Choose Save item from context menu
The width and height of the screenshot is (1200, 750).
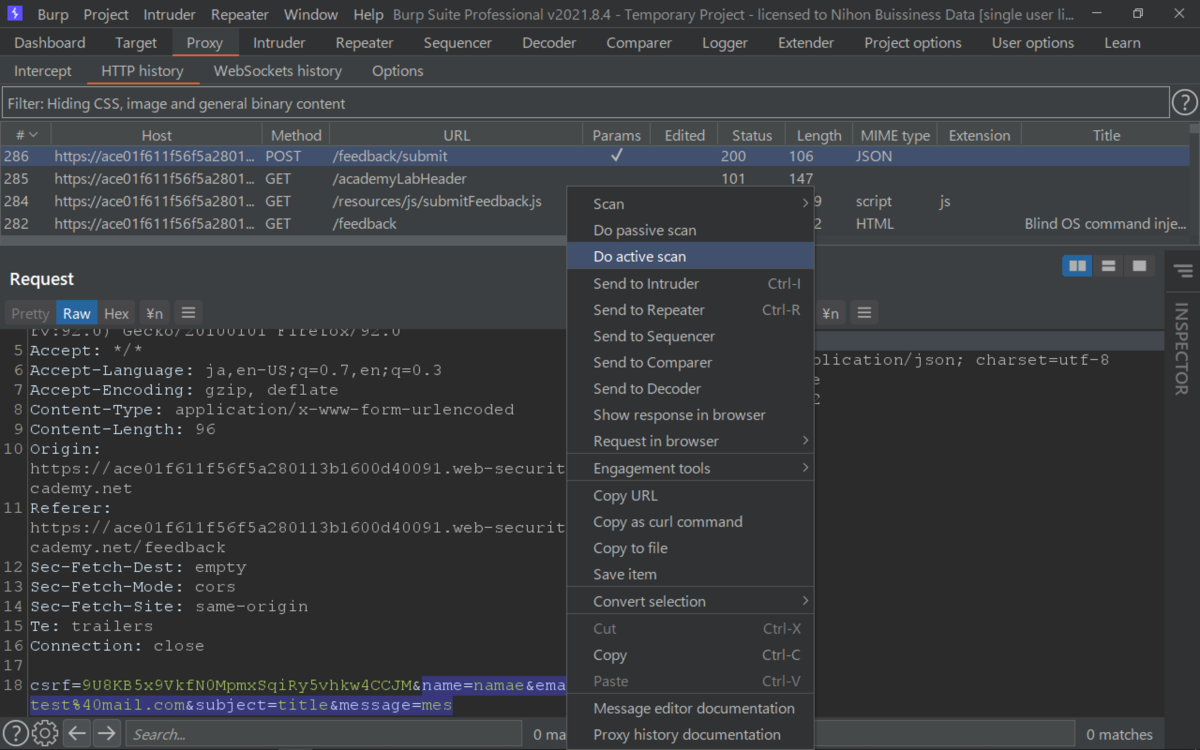coord(690,574)
